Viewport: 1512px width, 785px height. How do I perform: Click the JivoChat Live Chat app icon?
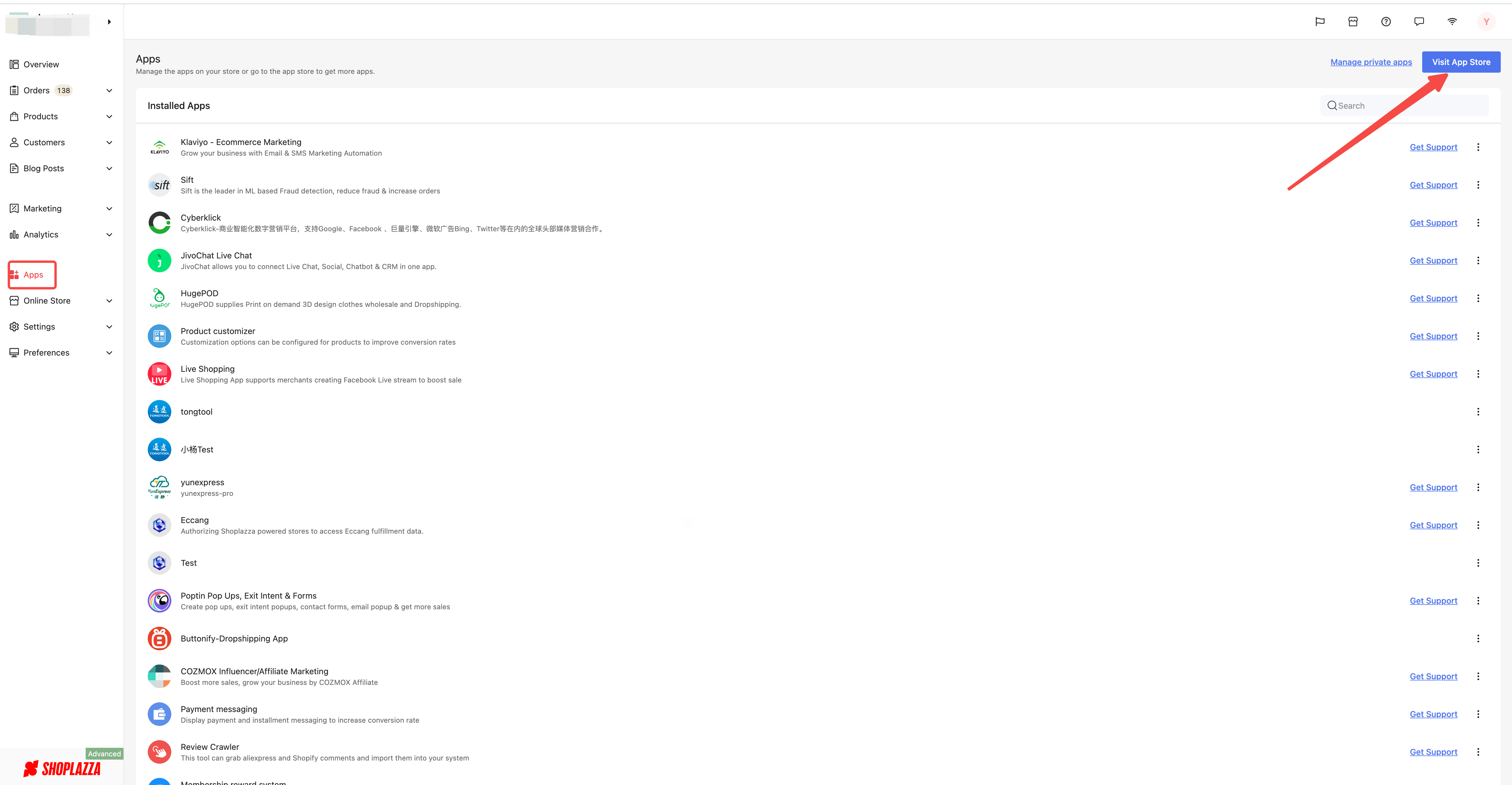tap(160, 260)
